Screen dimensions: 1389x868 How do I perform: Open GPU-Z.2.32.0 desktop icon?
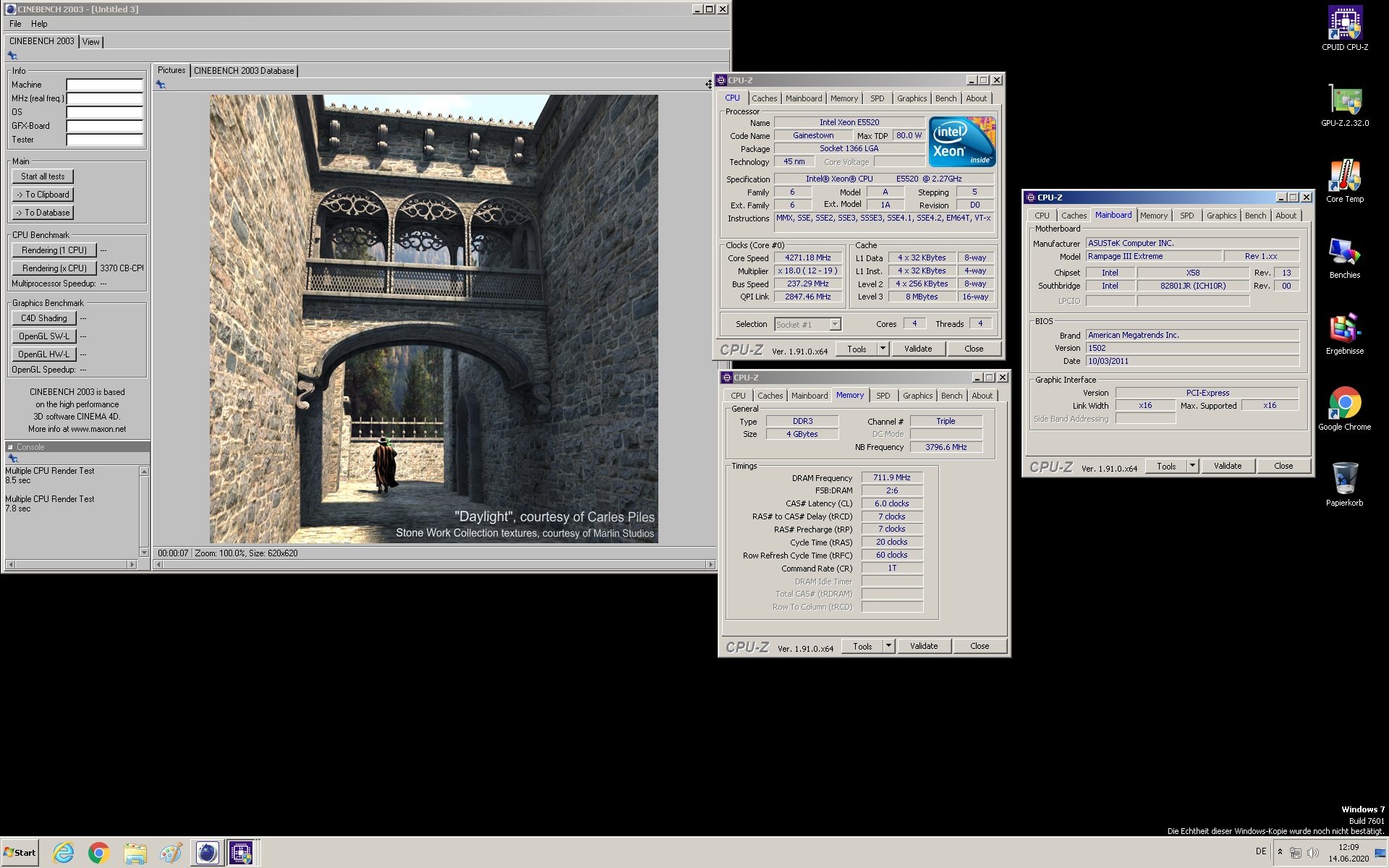pos(1344,106)
